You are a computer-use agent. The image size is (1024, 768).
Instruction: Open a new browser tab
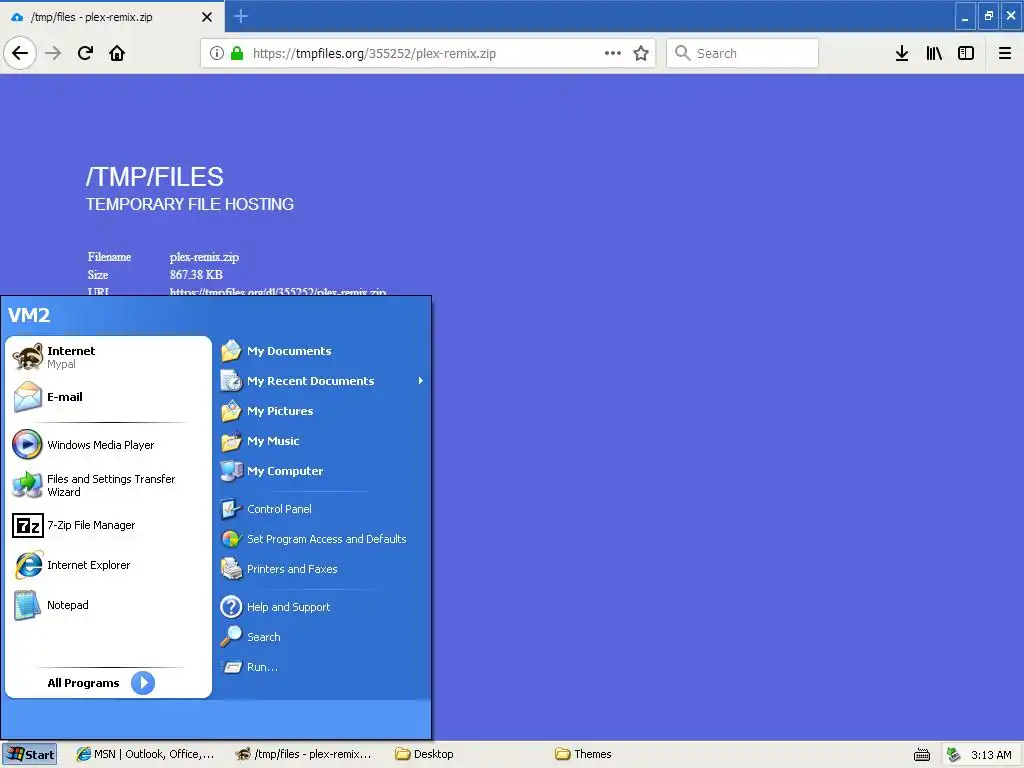point(241,16)
